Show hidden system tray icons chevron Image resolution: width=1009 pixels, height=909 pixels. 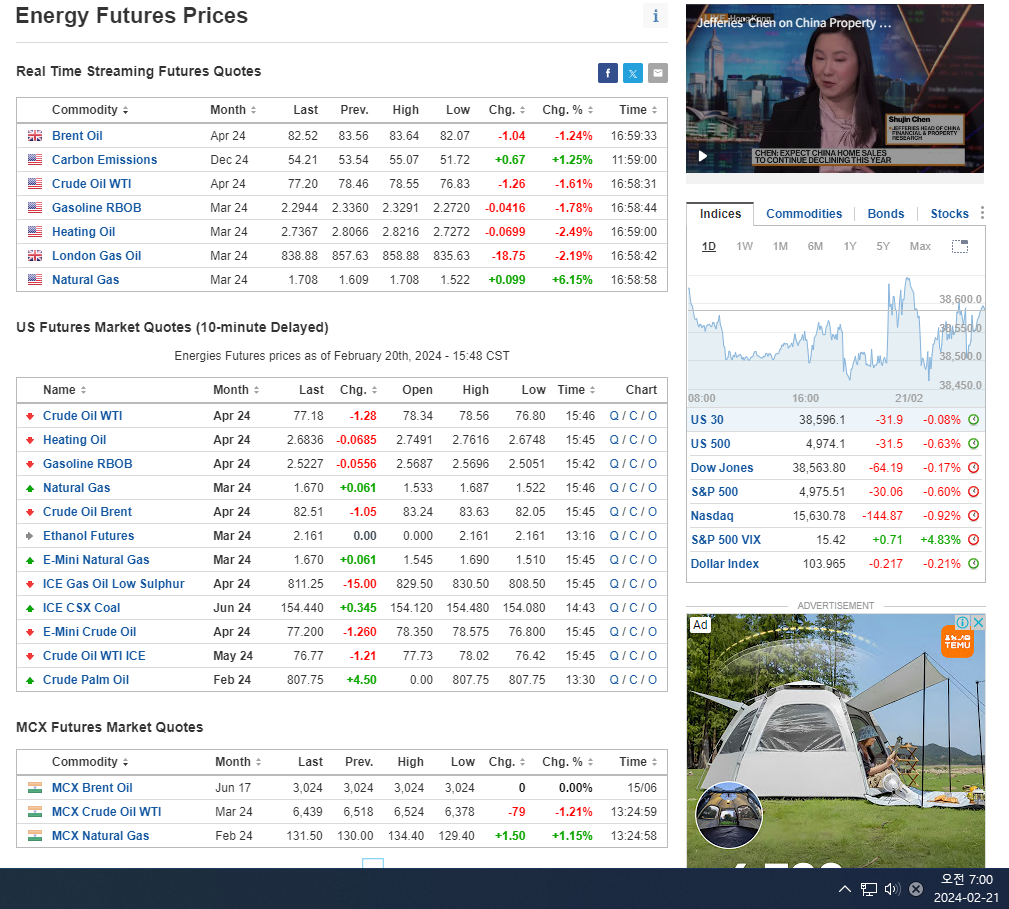[844, 889]
